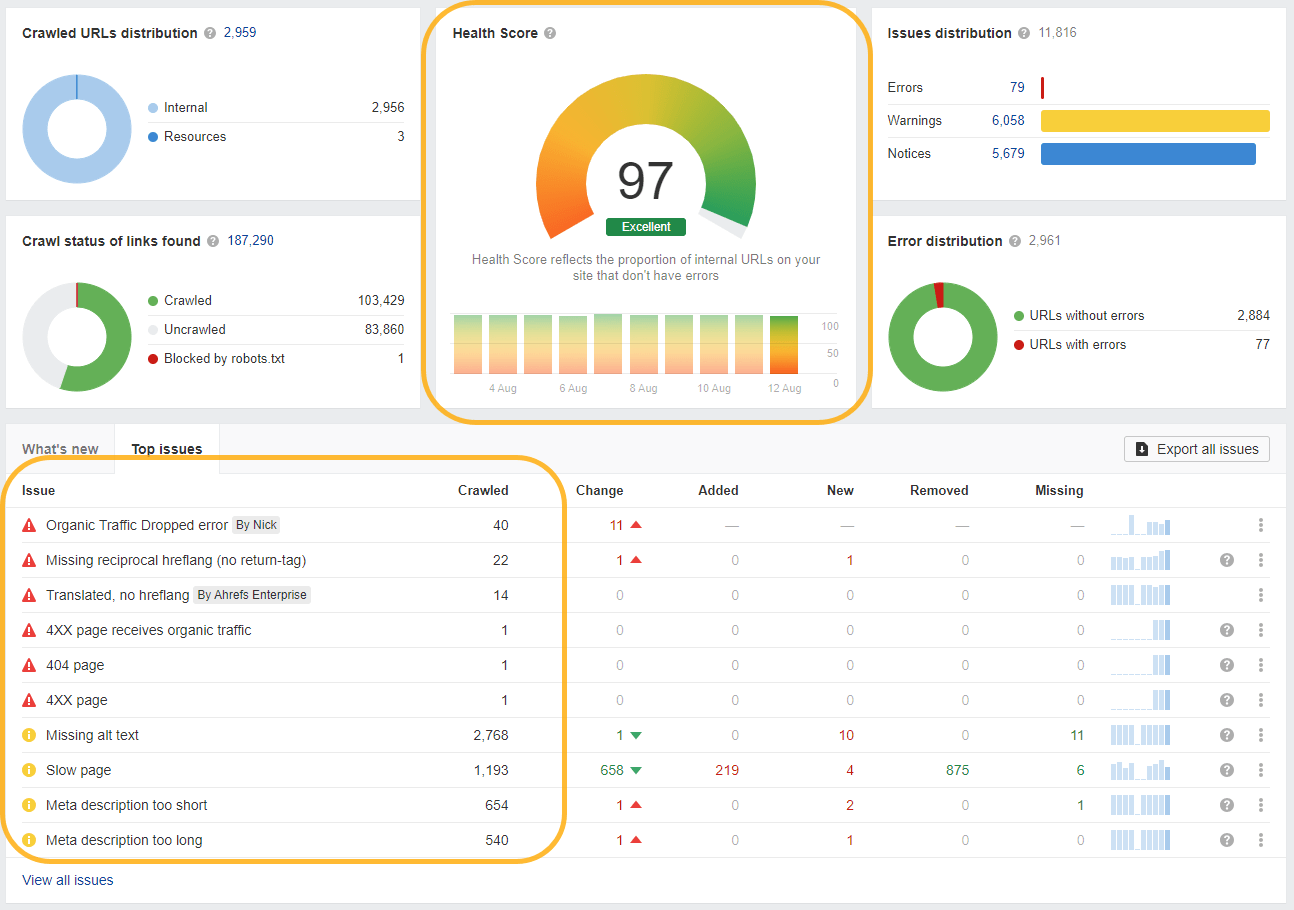The height and width of the screenshot is (910, 1294).
Task: Open the View all issues link
Action: click(x=68, y=880)
